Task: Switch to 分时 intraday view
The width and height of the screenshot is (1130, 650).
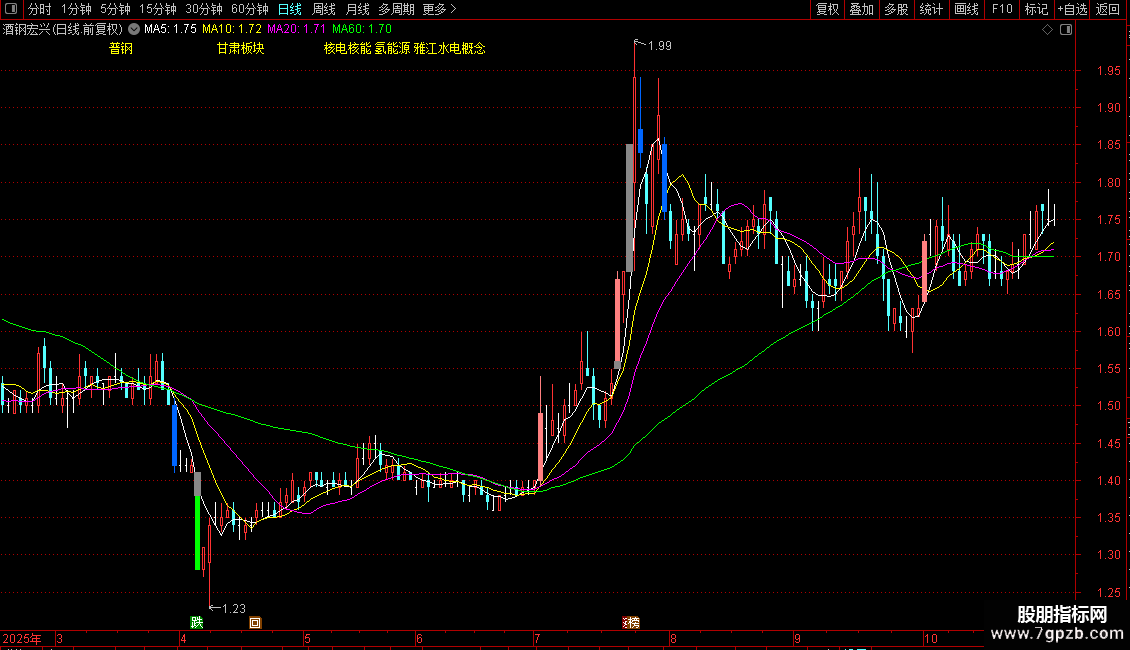Action: pos(40,9)
